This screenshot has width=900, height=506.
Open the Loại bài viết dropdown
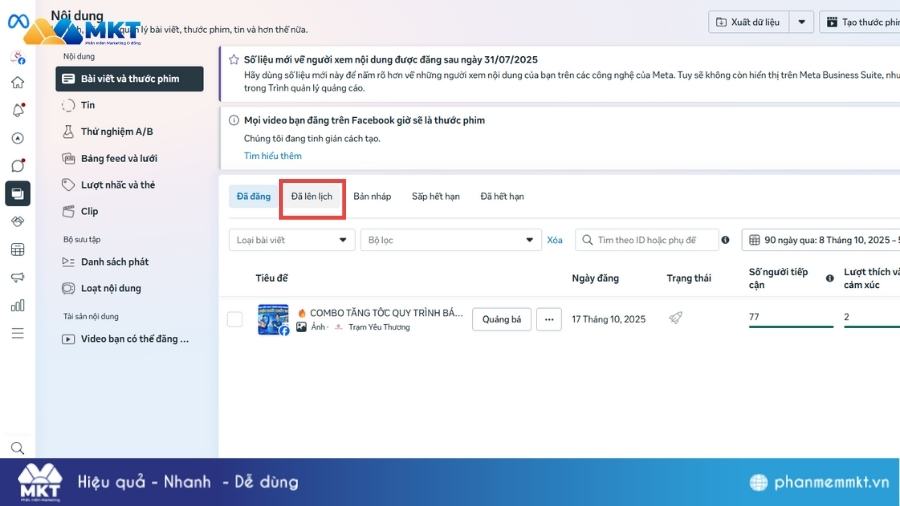click(x=292, y=240)
